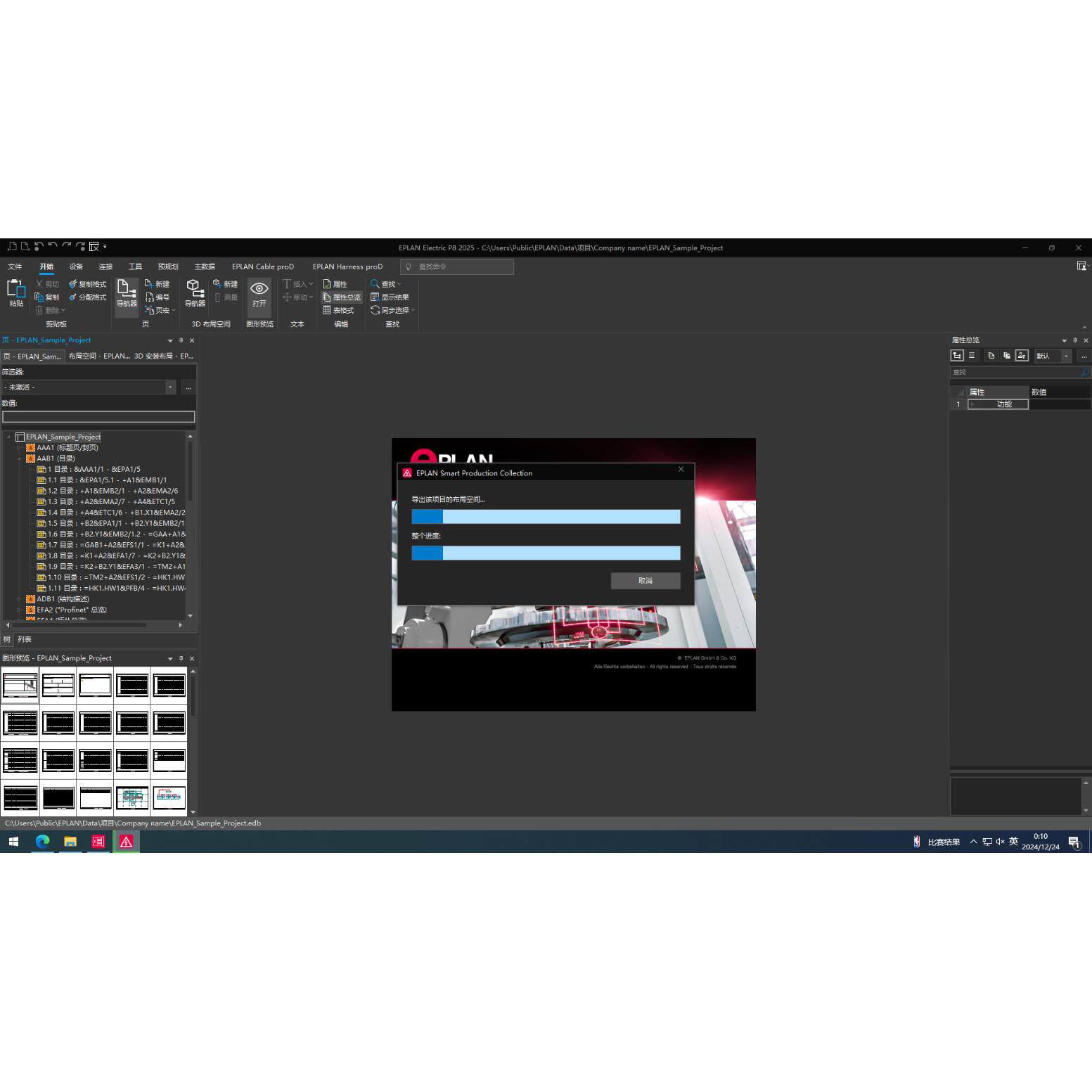Click the '...' button beside the 筛选器 dropdown
The height and width of the screenshot is (1092, 1092).
pyautogui.click(x=188, y=387)
